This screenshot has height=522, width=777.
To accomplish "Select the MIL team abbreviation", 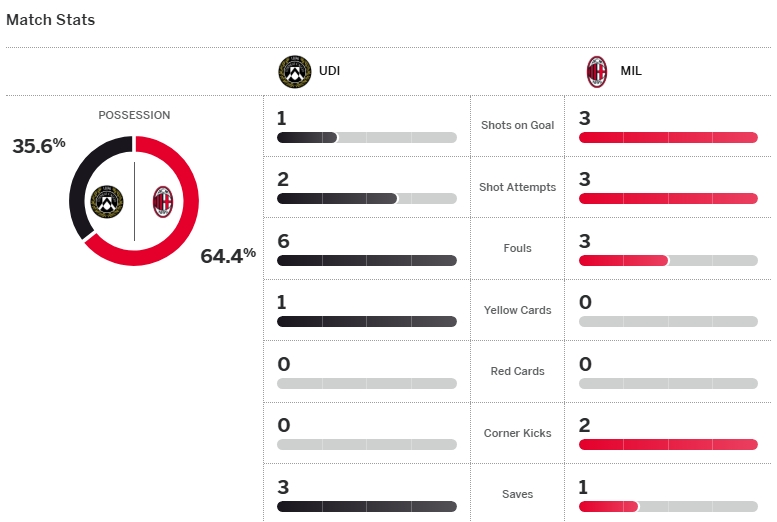I will pos(631,71).
